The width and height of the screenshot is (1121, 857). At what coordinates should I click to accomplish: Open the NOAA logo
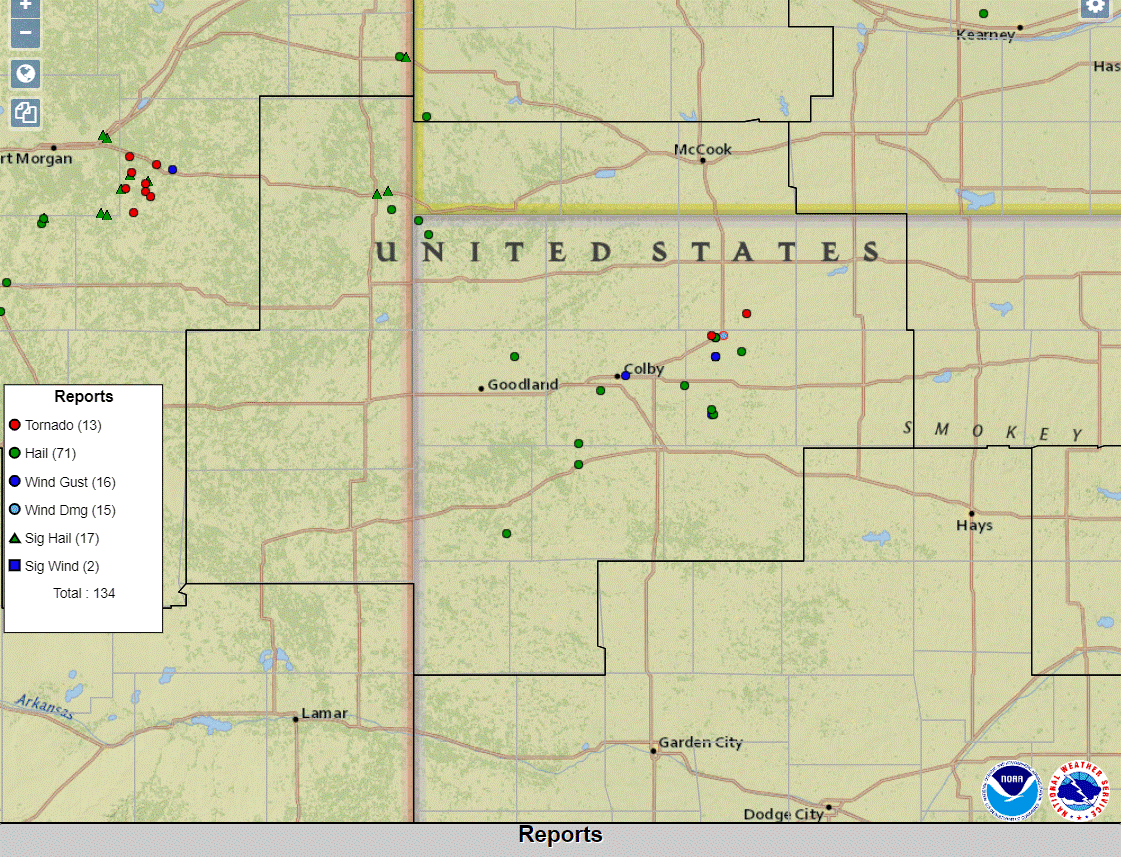click(1011, 790)
